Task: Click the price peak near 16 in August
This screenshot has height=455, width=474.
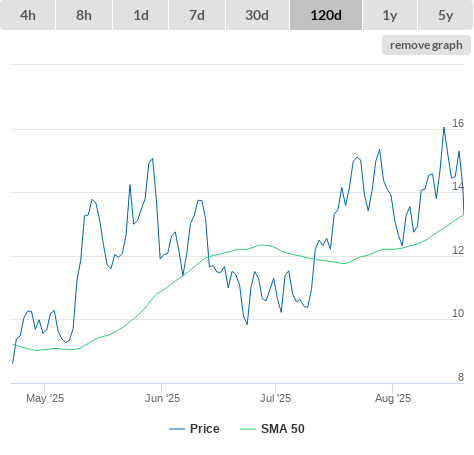Action: (x=444, y=128)
